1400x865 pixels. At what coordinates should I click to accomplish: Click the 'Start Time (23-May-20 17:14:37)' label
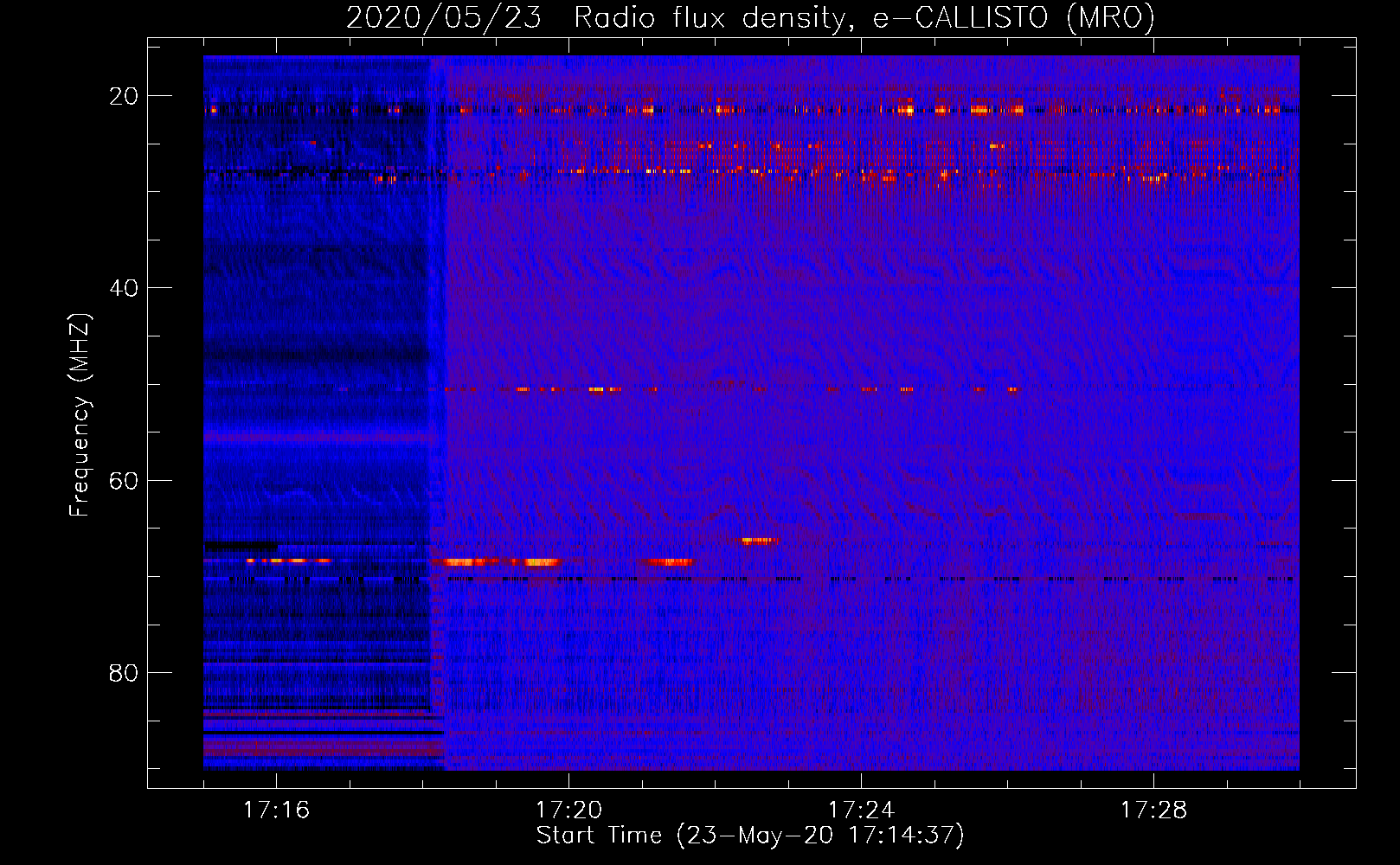pos(749,836)
